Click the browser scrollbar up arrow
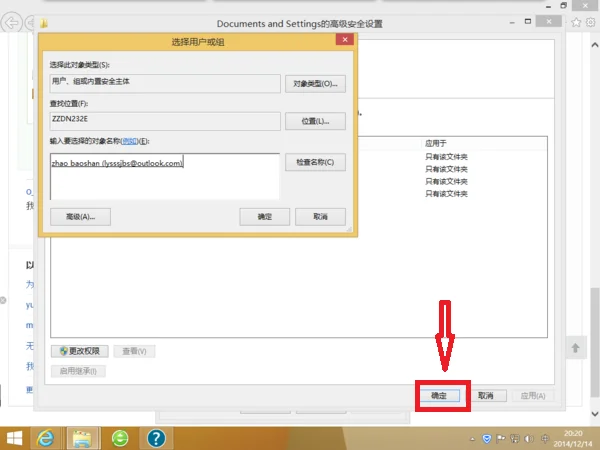Viewport: 600px width, 450px height. [595, 45]
